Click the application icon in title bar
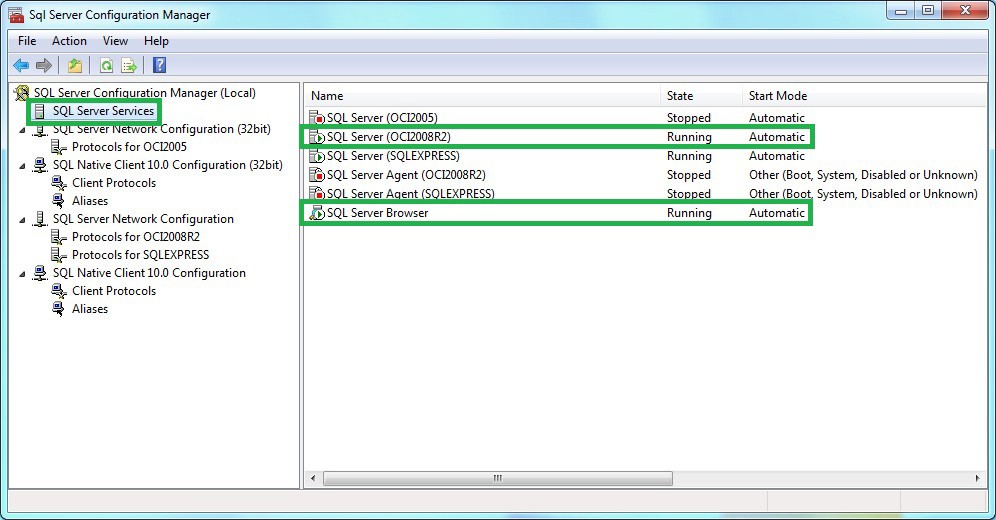The height and width of the screenshot is (520, 996). click(x=17, y=15)
